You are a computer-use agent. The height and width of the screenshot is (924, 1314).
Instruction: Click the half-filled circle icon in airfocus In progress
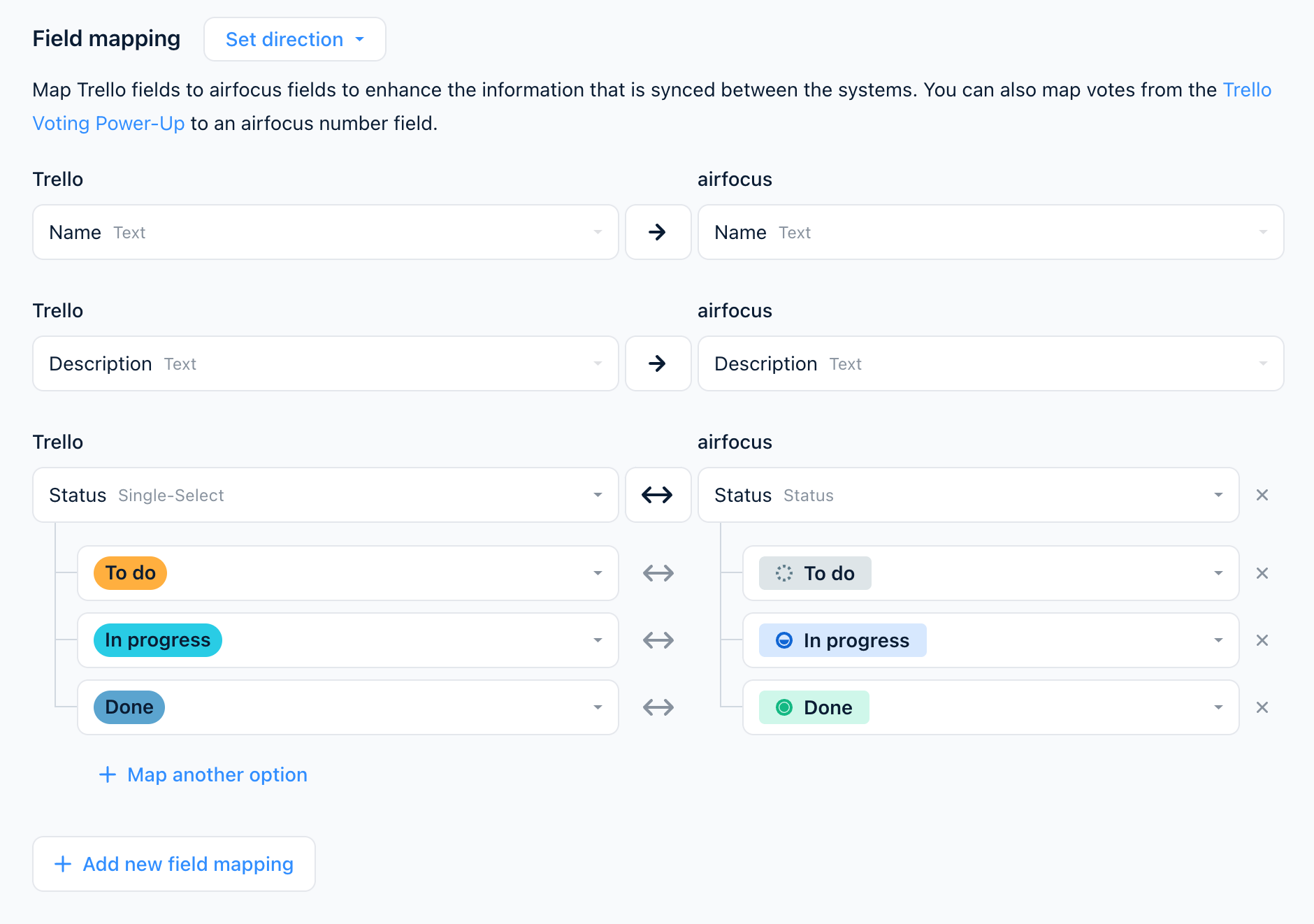pyautogui.click(x=784, y=640)
